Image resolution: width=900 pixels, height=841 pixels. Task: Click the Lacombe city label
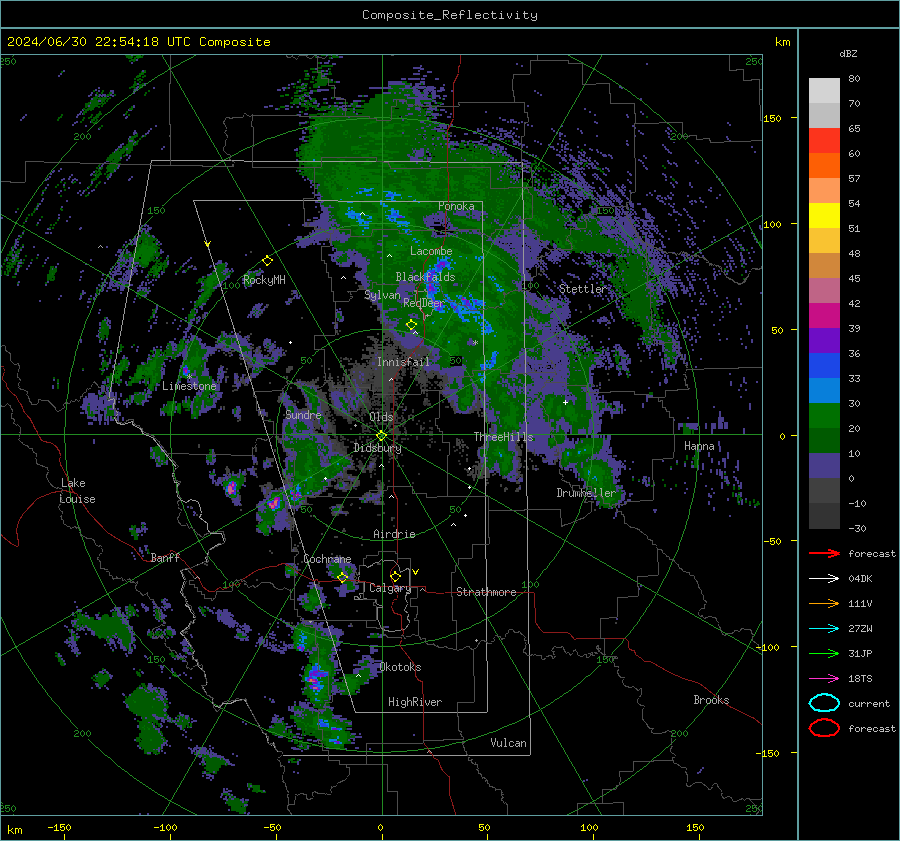click(431, 251)
